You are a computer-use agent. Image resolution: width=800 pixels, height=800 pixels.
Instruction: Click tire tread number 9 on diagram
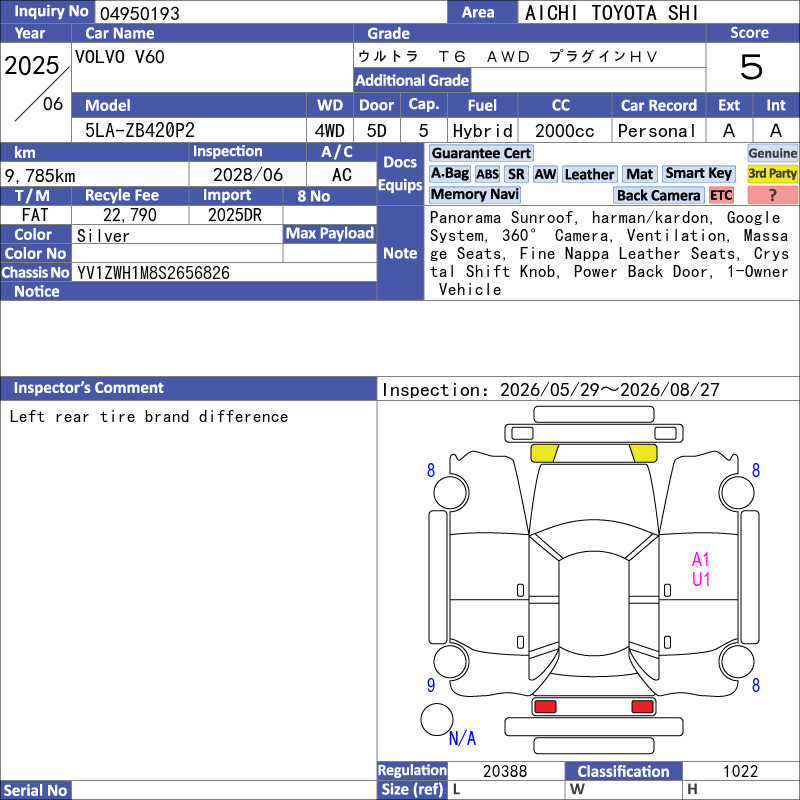coord(431,685)
